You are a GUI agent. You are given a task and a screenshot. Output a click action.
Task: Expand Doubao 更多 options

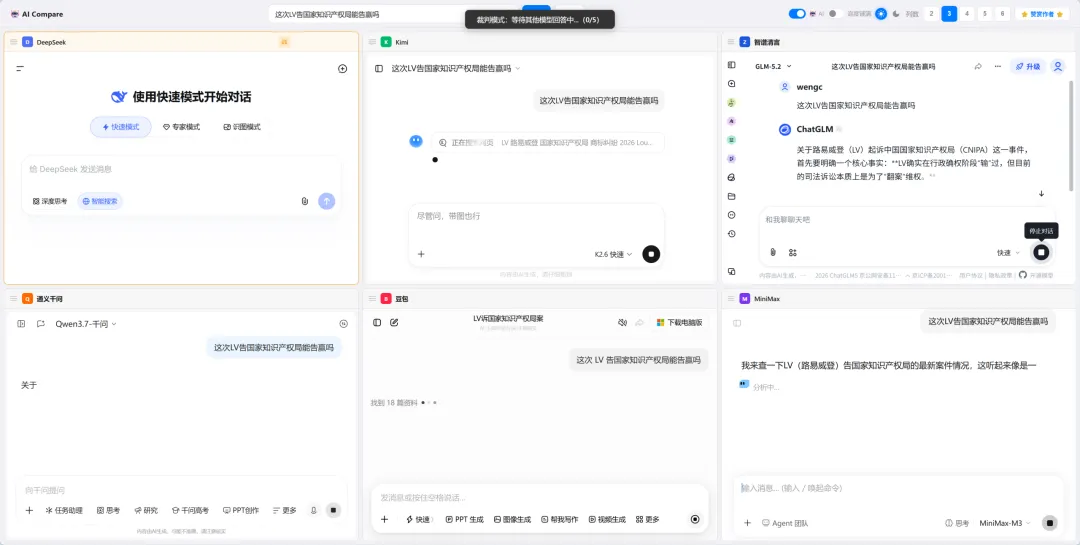coord(647,520)
